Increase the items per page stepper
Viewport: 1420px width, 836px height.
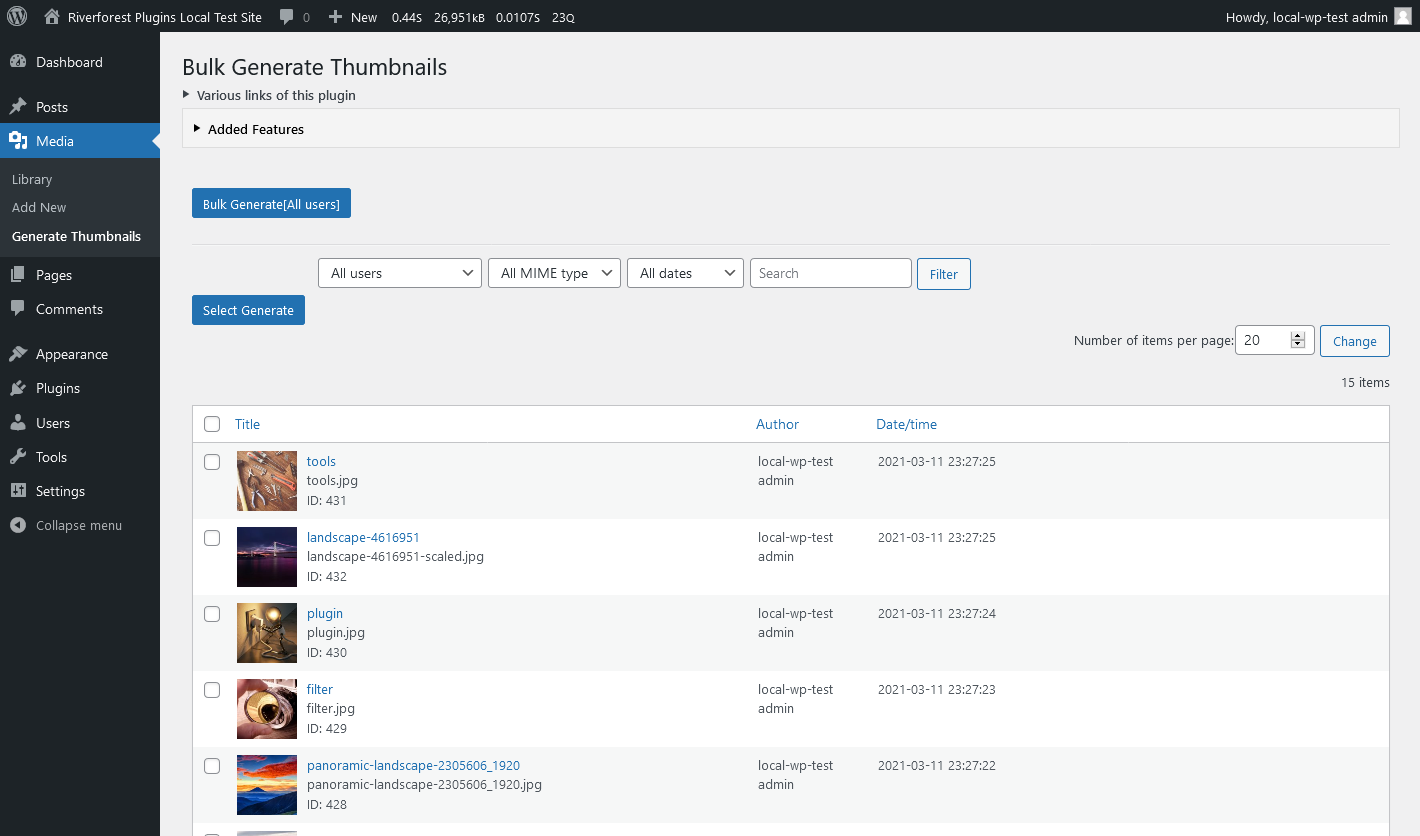tap(1298, 336)
